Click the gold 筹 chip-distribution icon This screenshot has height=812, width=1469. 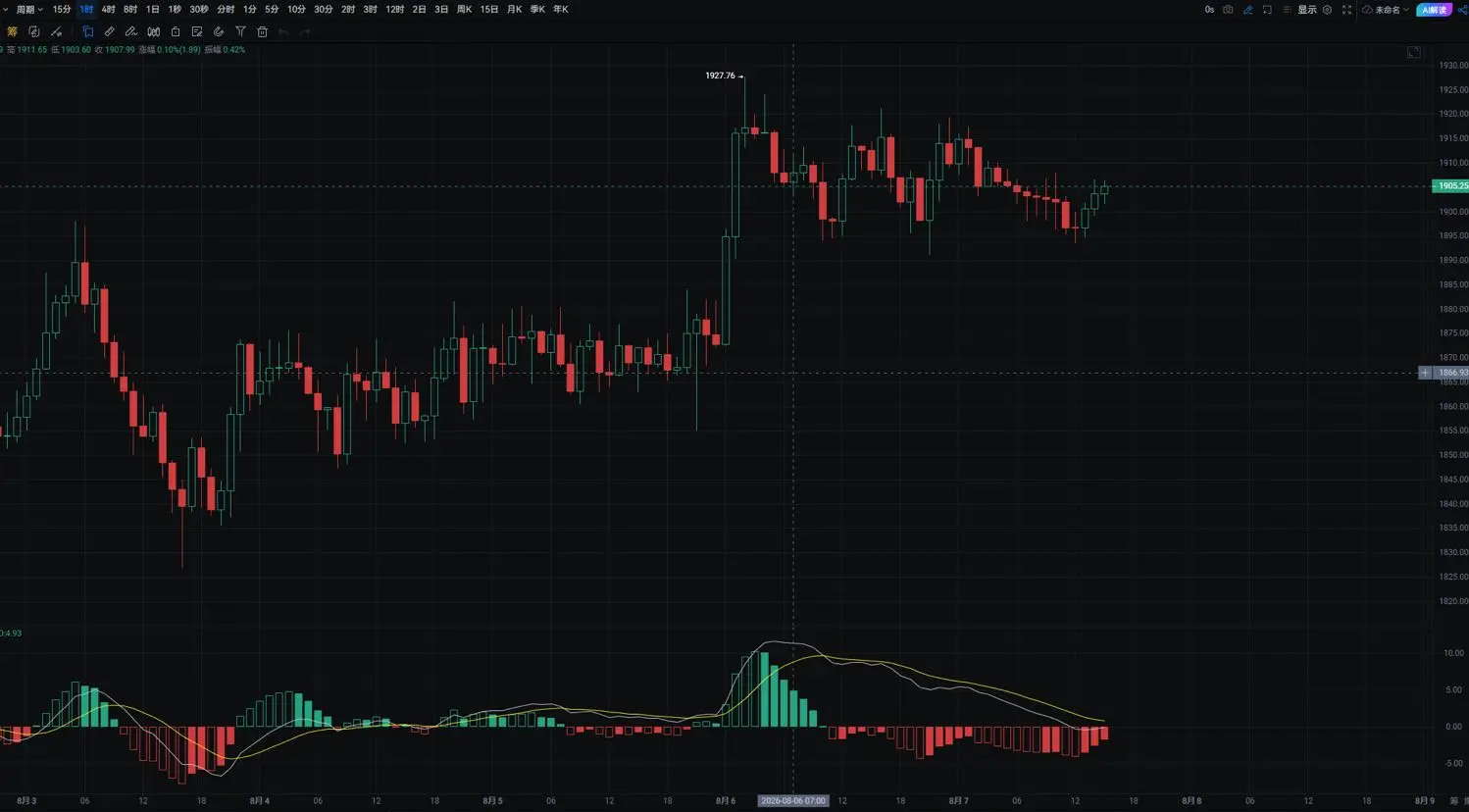12,31
